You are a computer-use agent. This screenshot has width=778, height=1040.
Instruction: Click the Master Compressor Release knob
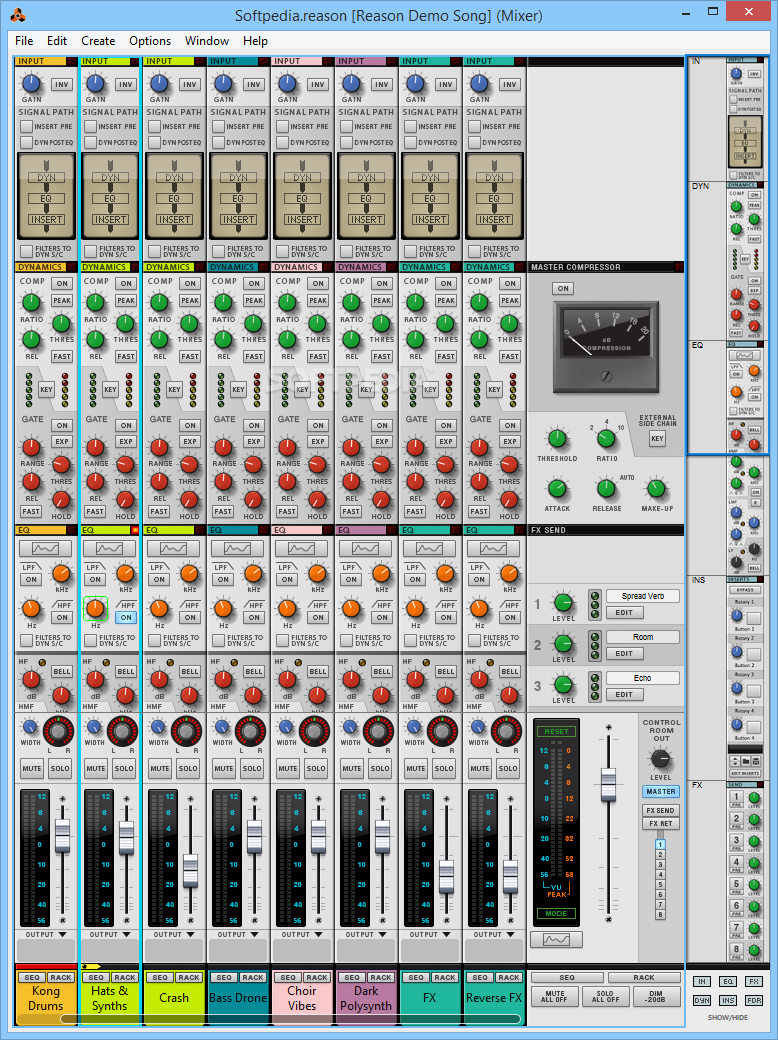[x=606, y=489]
